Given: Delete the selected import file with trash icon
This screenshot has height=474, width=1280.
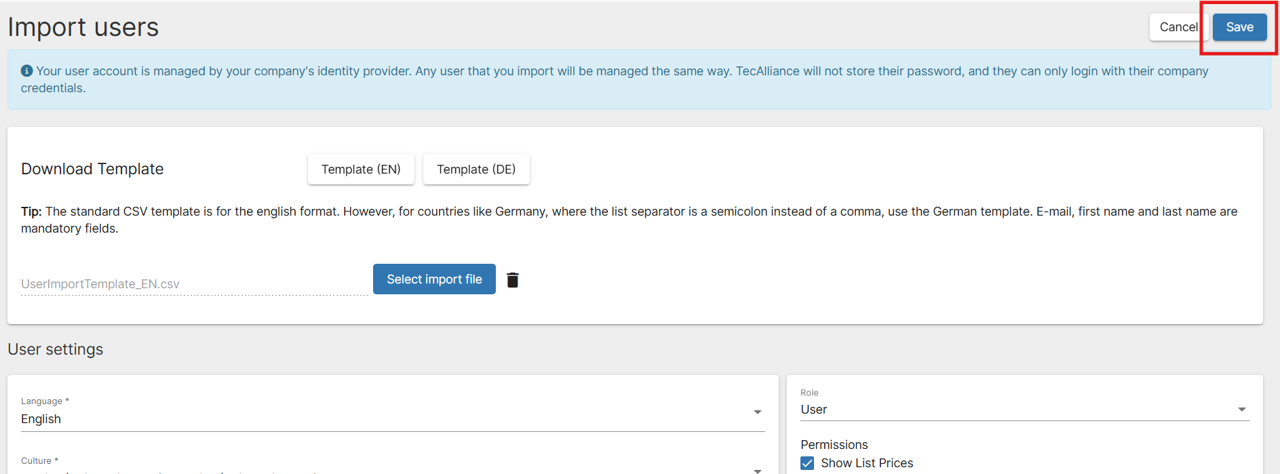Looking at the screenshot, I should pyautogui.click(x=513, y=280).
